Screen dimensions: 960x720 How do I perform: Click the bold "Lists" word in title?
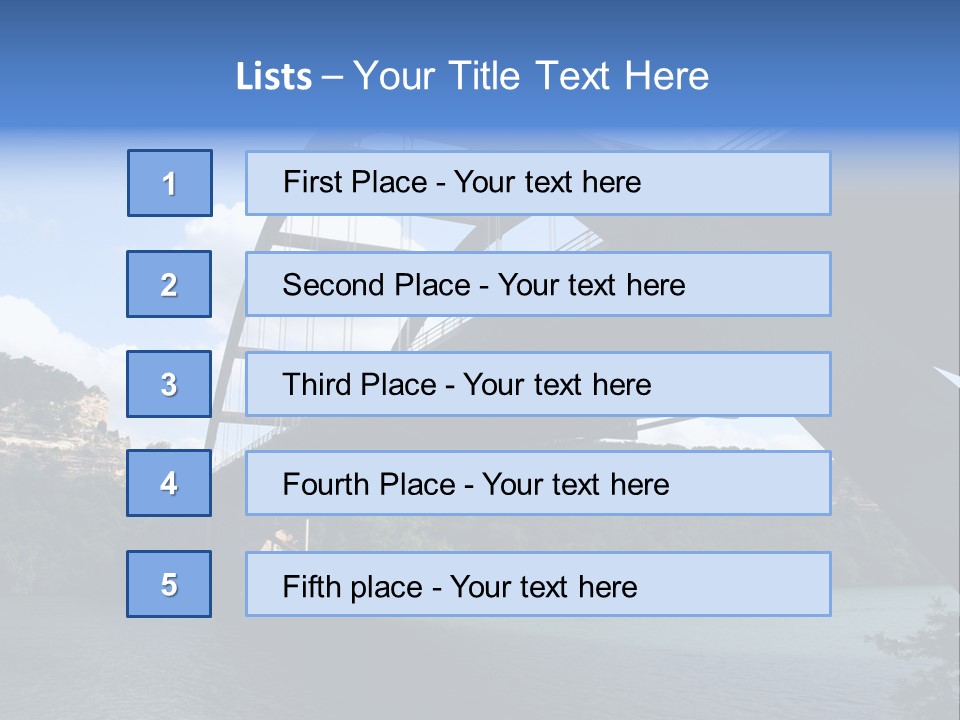pyautogui.click(x=274, y=77)
